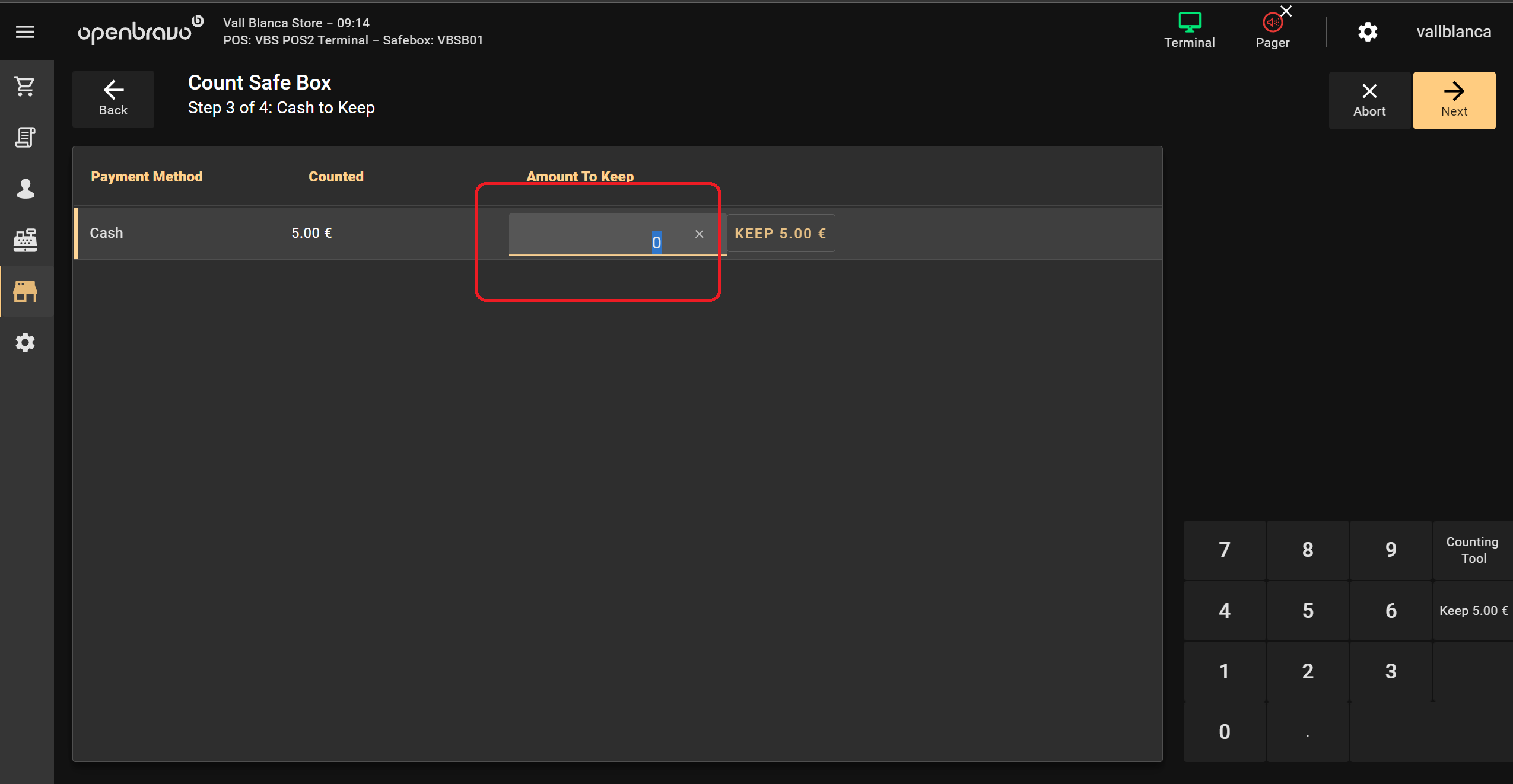Click the Terminal status icon
This screenshot has height=784, width=1513.
1189,30
